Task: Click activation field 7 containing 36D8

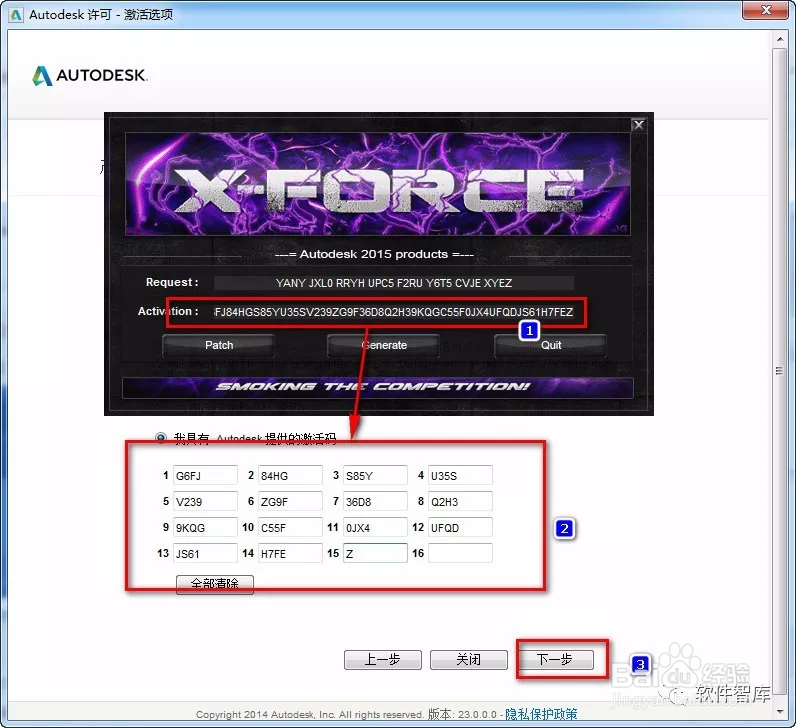Action: coord(375,501)
